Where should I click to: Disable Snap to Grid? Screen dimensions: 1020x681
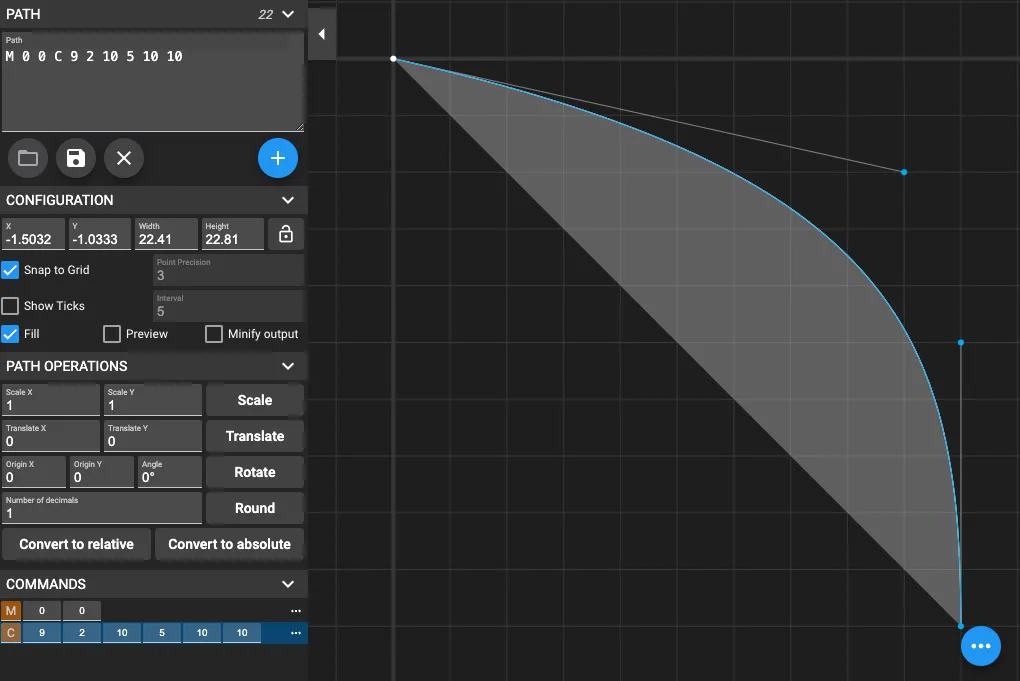coord(10,269)
